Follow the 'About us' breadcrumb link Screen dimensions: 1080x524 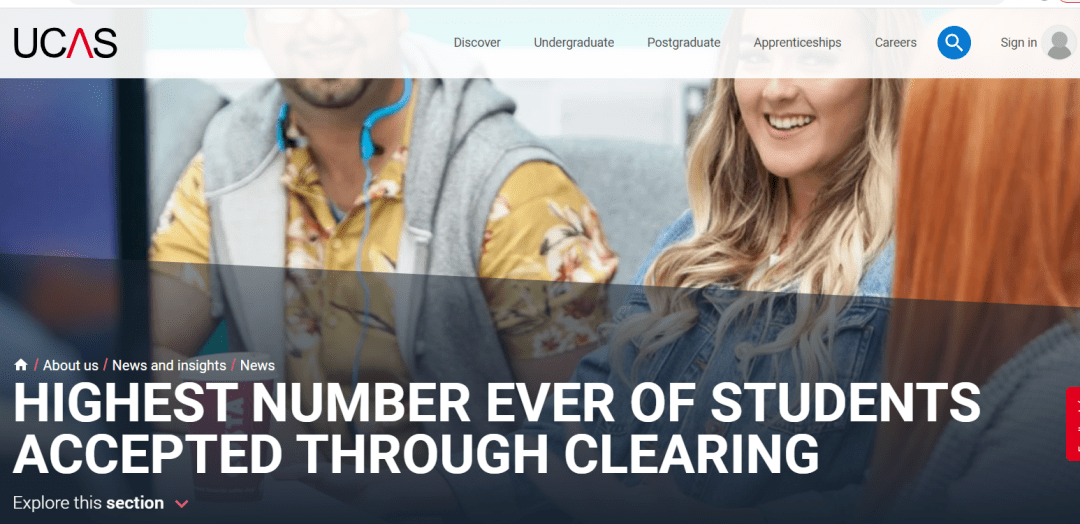pos(71,366)
